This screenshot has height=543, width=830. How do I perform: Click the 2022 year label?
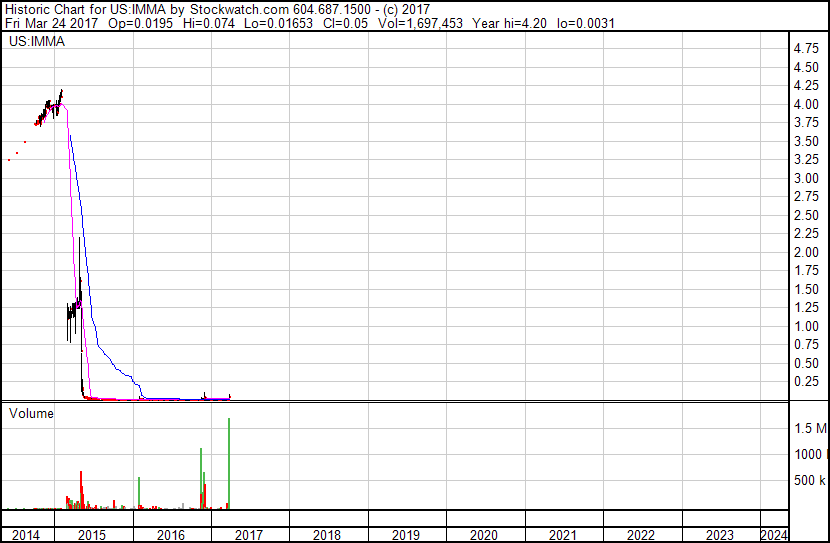[641, 535]
